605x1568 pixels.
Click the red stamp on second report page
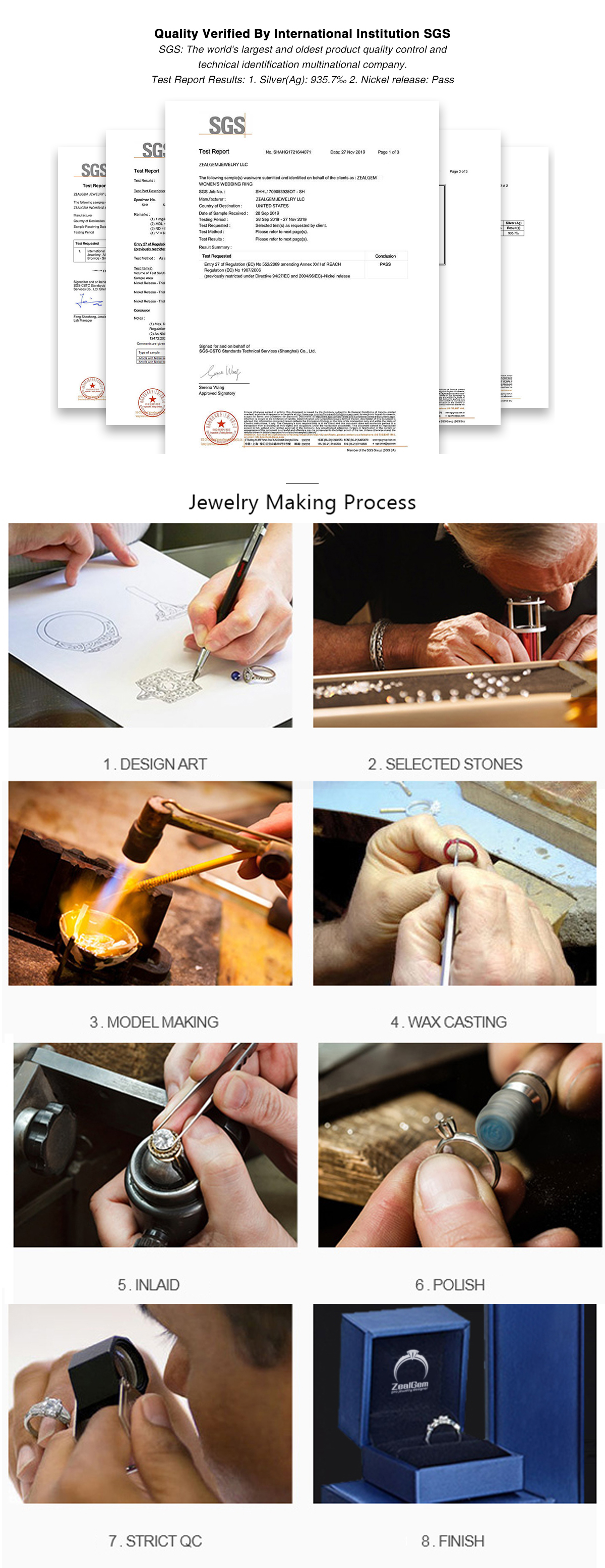coord(152,402)
